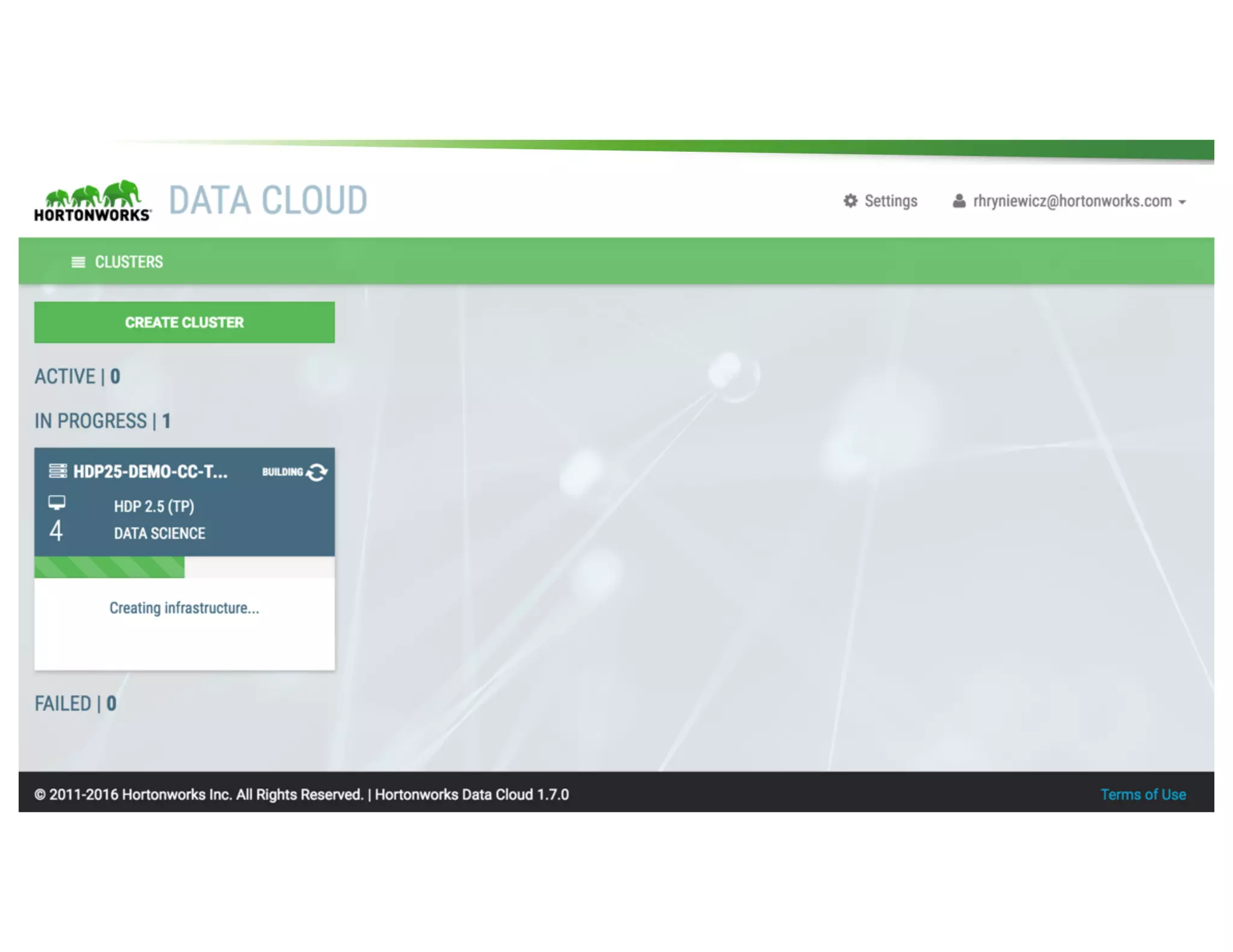
Task: Click the CREATE CLUSTER button
Action: (184, 323)
